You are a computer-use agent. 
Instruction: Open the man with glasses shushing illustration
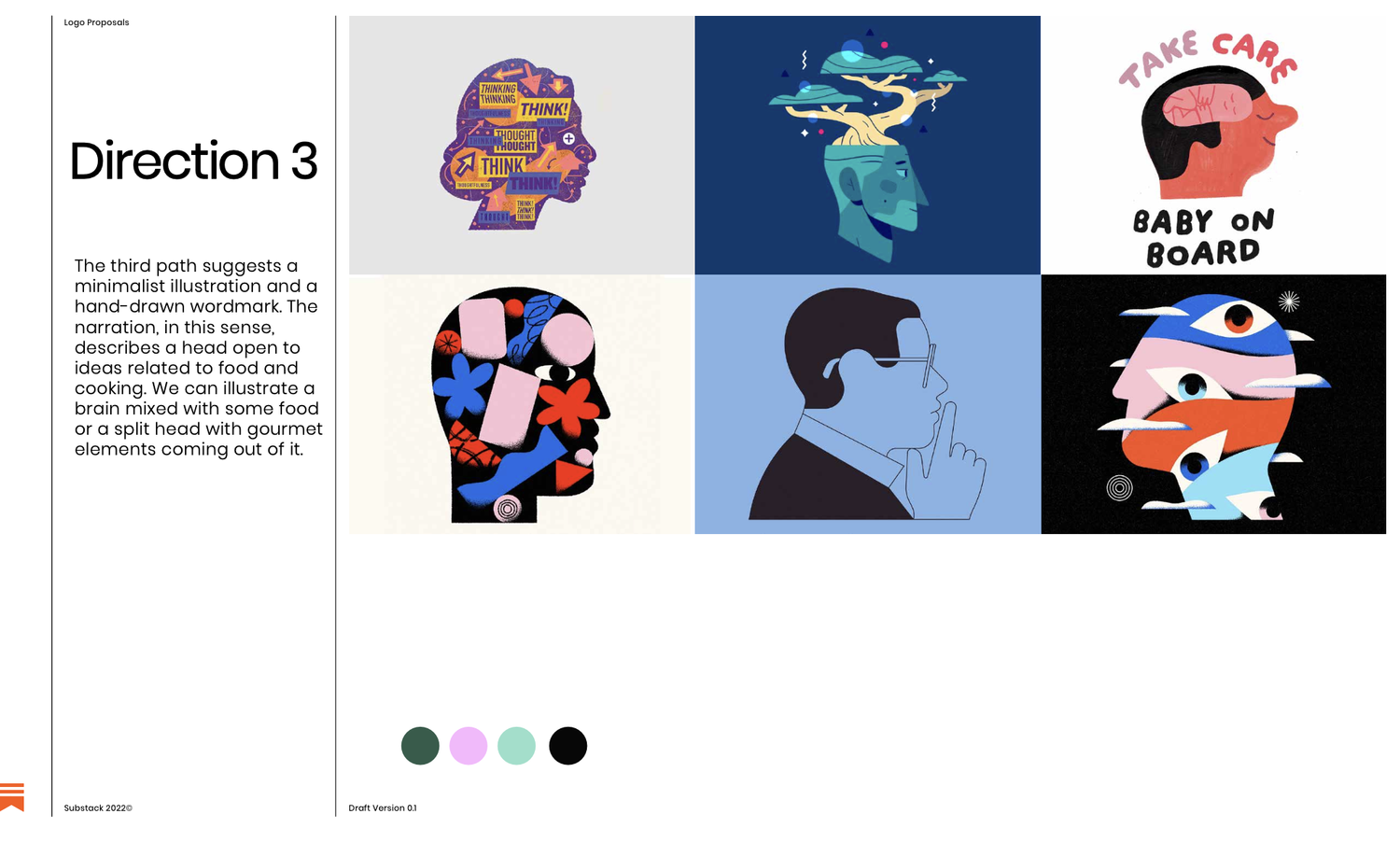pyautogui.click(x=867, y=404)
